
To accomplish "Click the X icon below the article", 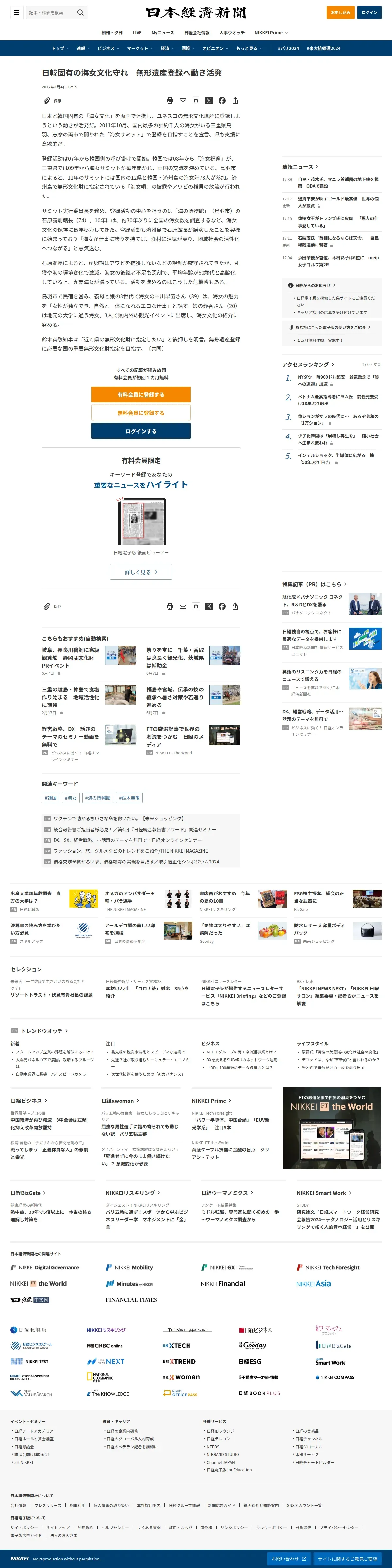I will coord(209,606).
